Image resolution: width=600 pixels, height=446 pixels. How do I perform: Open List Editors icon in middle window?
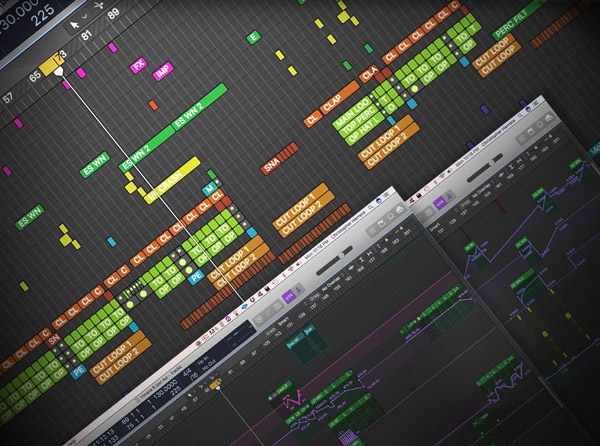pos(372,231)
